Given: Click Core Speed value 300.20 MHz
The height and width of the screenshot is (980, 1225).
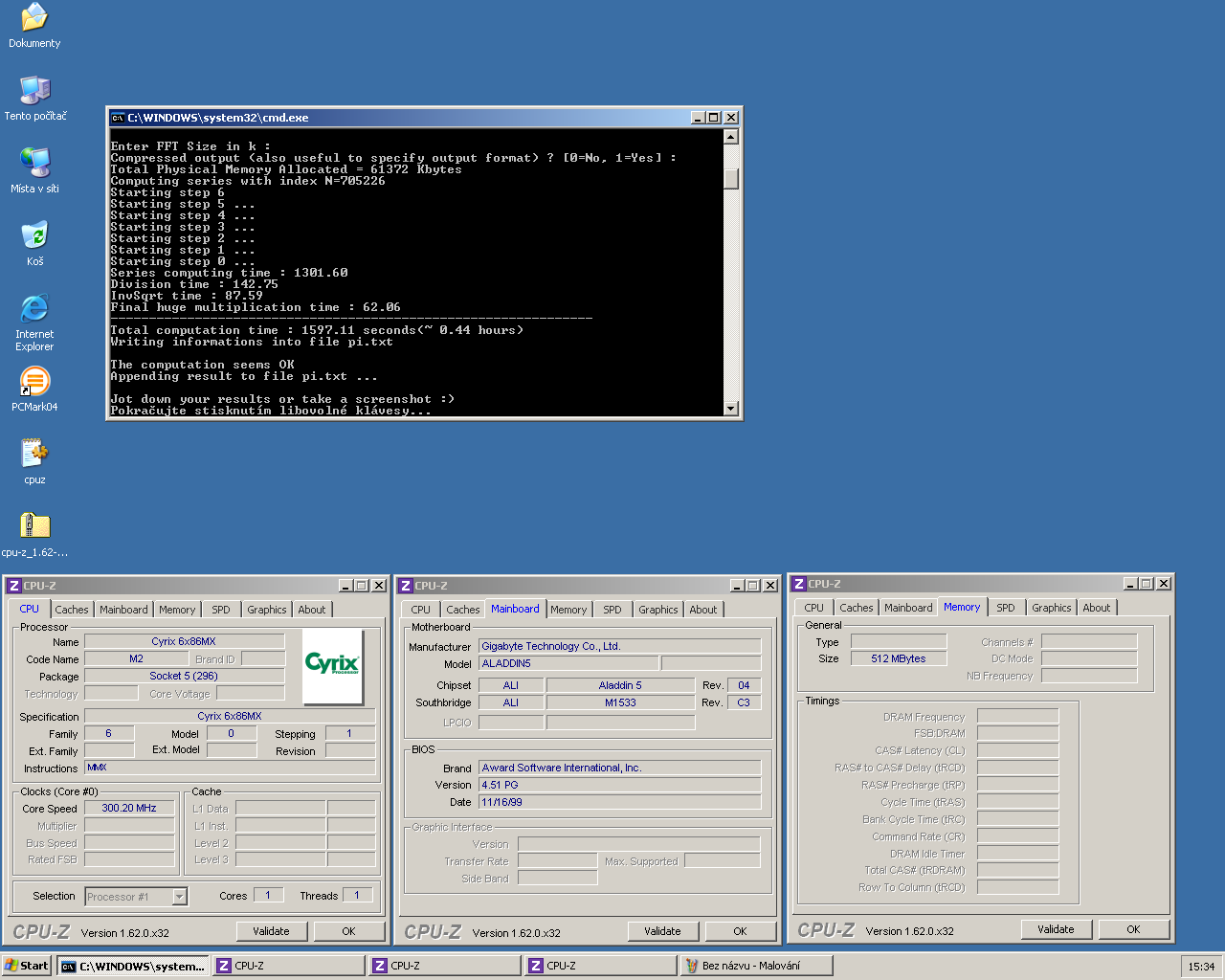Looking at the screenshot, I should [129, 808].
